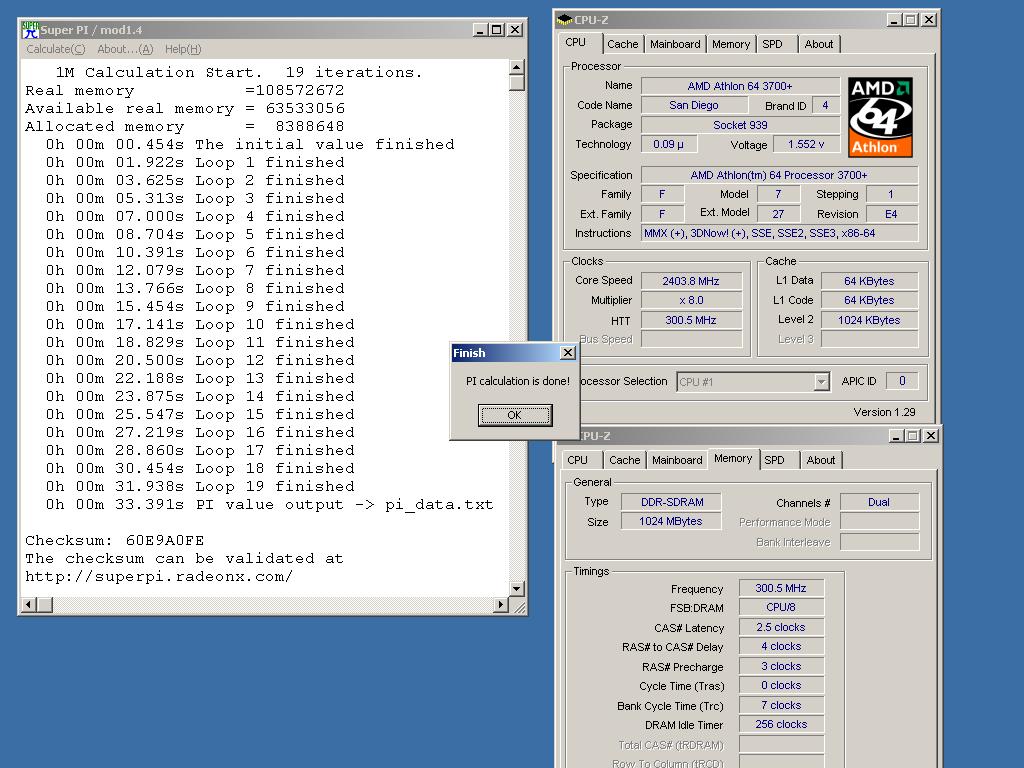
Task: Open About tab in CPU-Z memory window
Action: [x=821, y=460]
